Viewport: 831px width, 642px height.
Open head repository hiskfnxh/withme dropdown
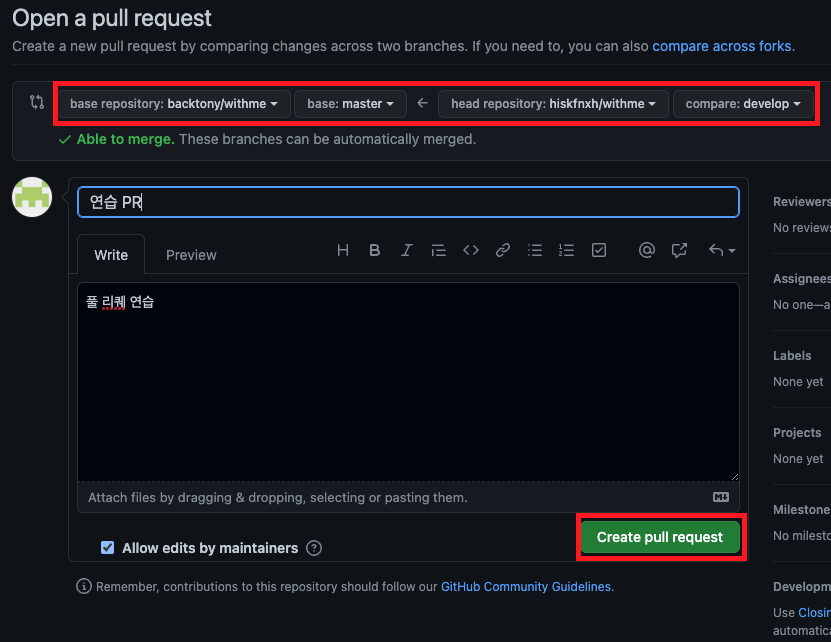point(553,103)
